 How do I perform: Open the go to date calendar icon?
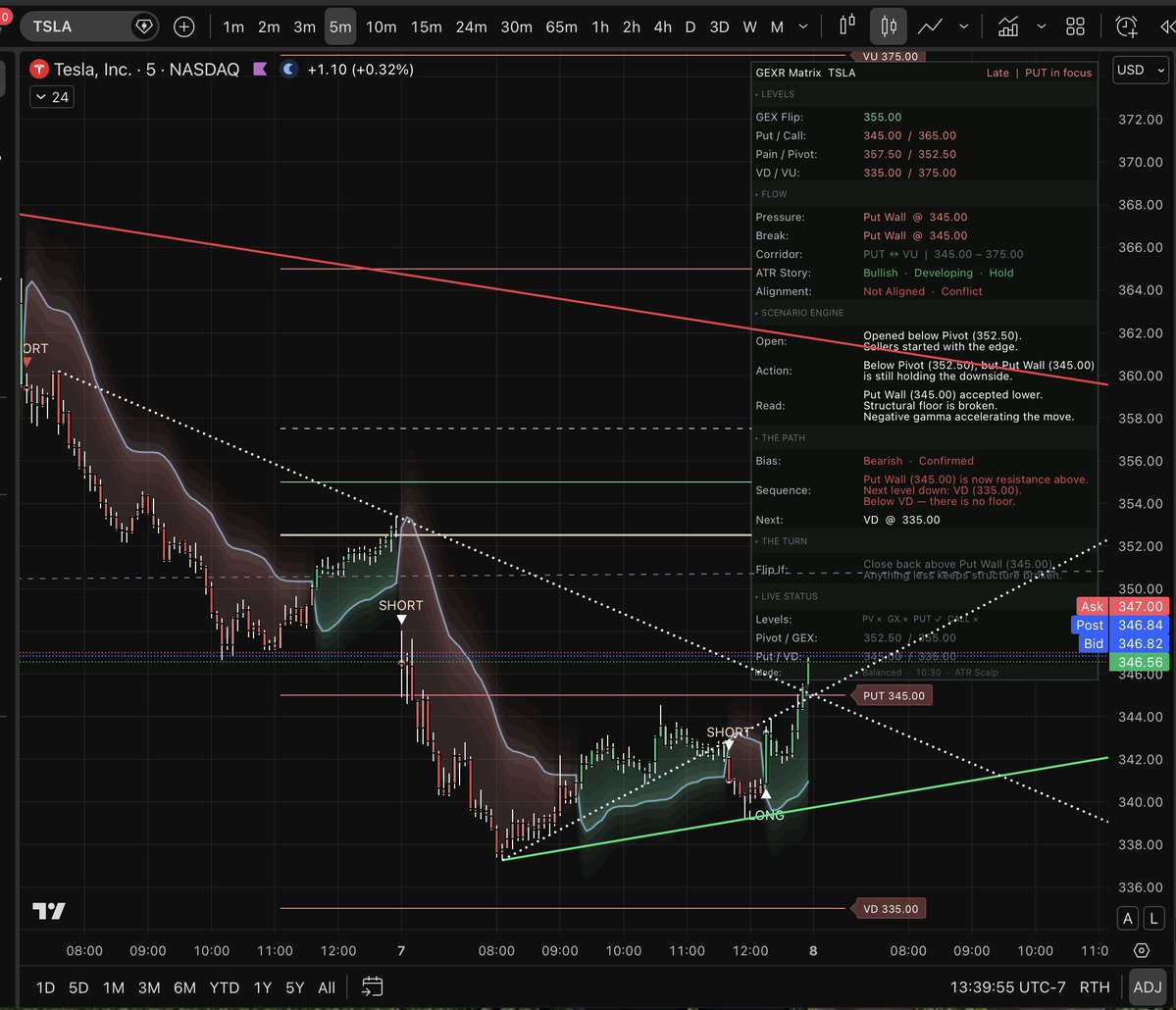coord(372,986)
